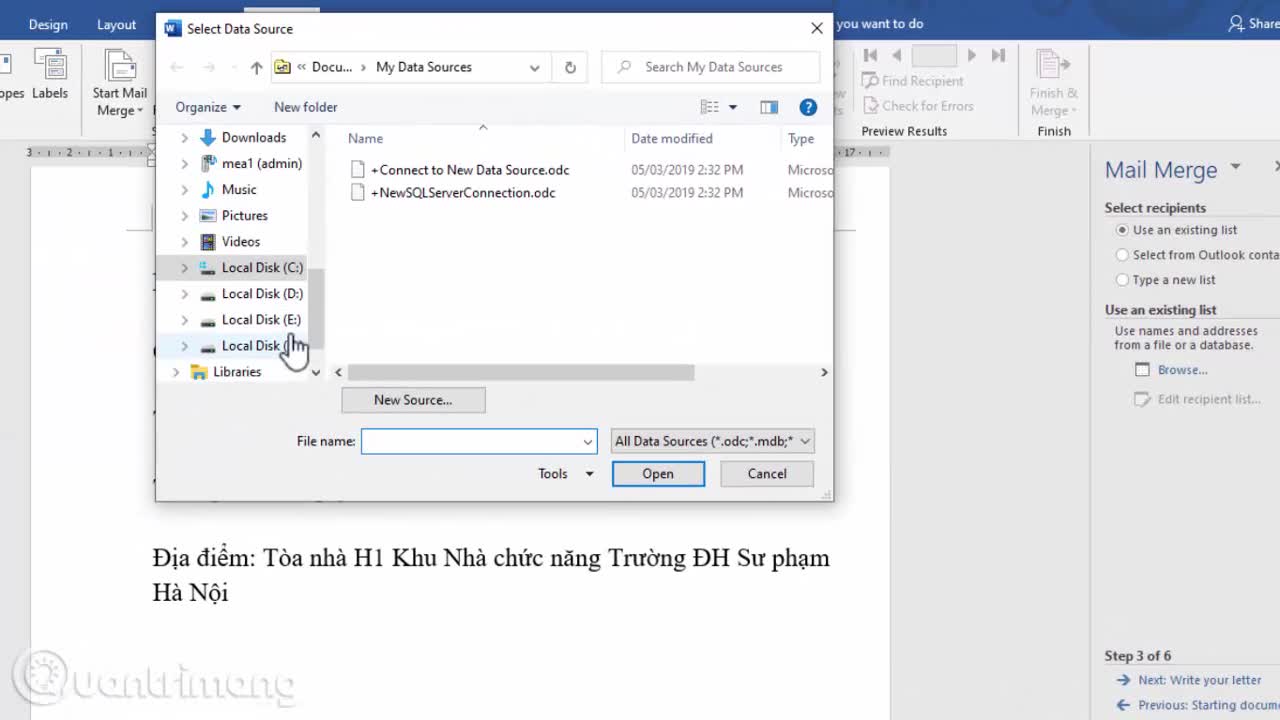Sort by Date modified column header
This screenshot has width=1280, height=720.
[672, 139]
